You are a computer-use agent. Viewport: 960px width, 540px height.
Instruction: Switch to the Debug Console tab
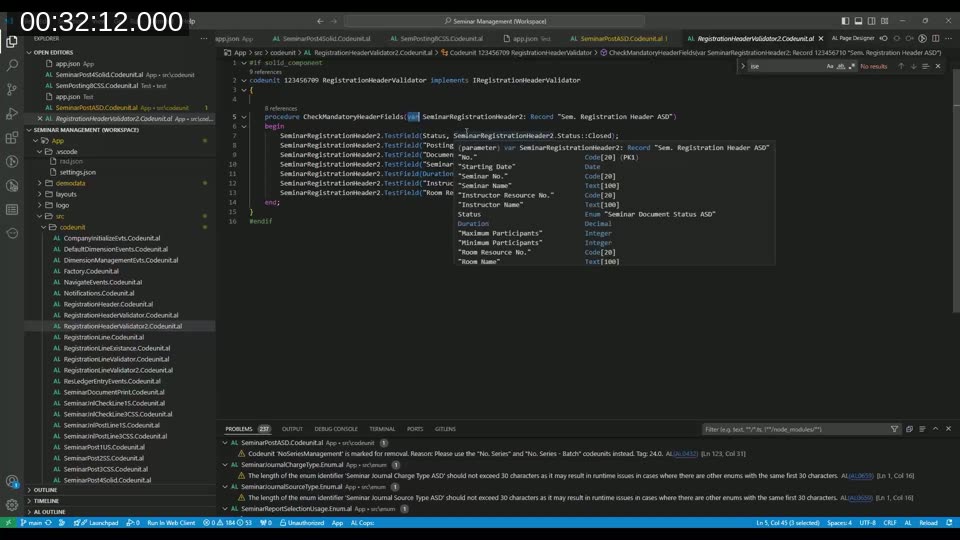pos(336,429)
